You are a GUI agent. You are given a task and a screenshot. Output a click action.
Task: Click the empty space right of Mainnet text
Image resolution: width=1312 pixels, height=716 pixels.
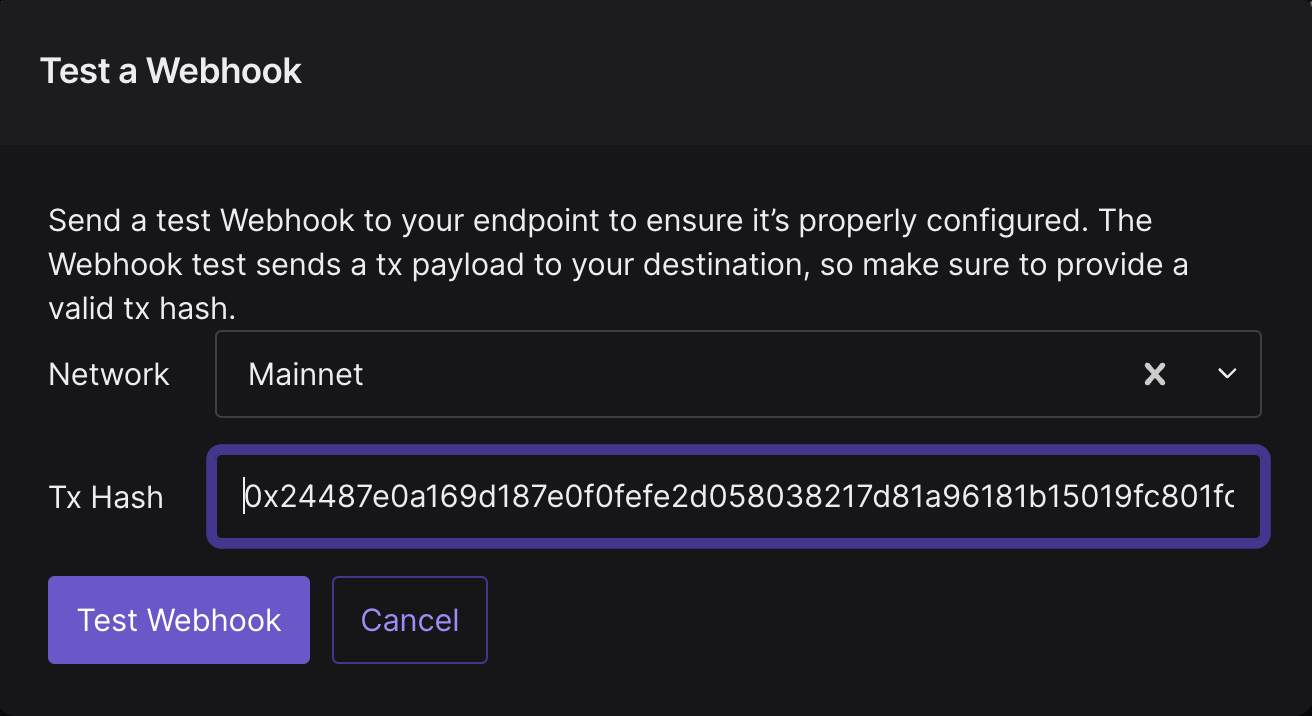point(750,374)
